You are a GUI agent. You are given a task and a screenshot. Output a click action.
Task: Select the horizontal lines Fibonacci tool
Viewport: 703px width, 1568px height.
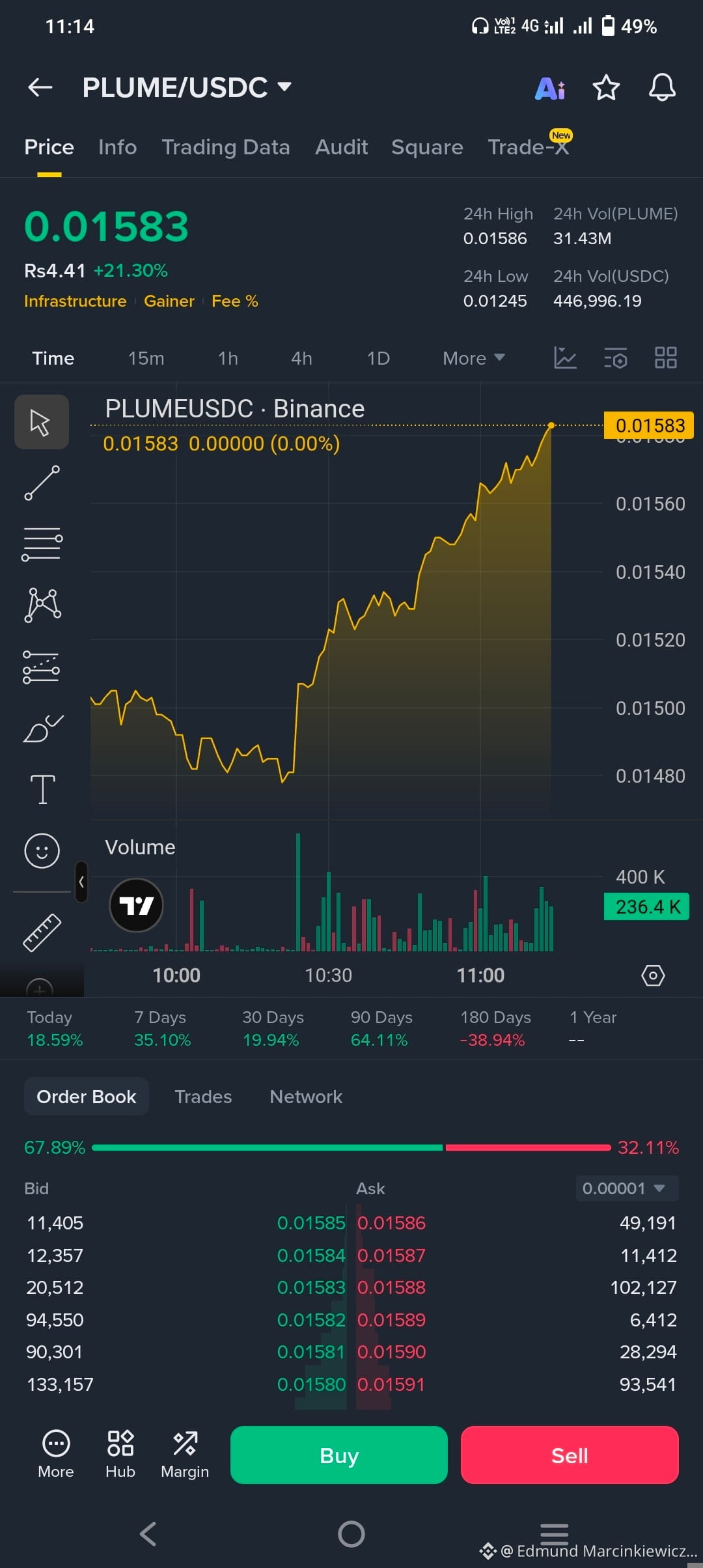(x=42, y=544)
